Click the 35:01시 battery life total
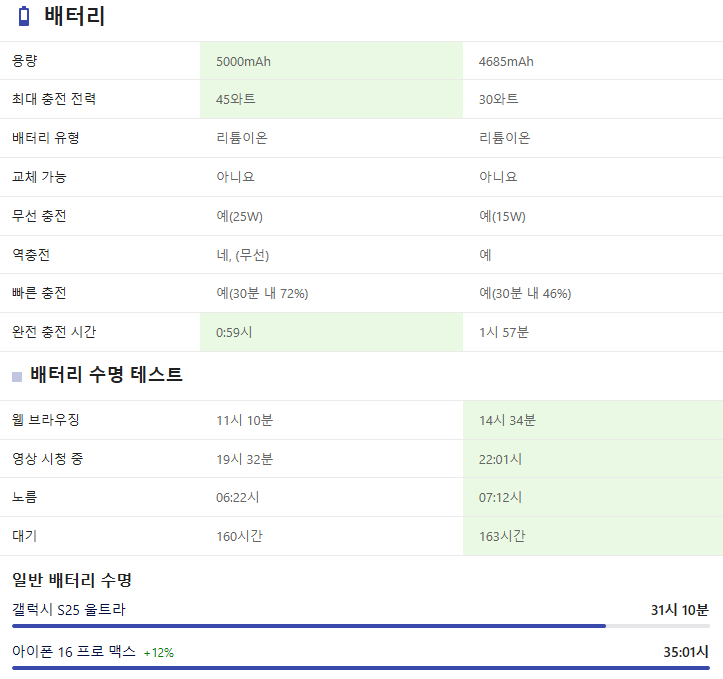 (x=686, y=652)
